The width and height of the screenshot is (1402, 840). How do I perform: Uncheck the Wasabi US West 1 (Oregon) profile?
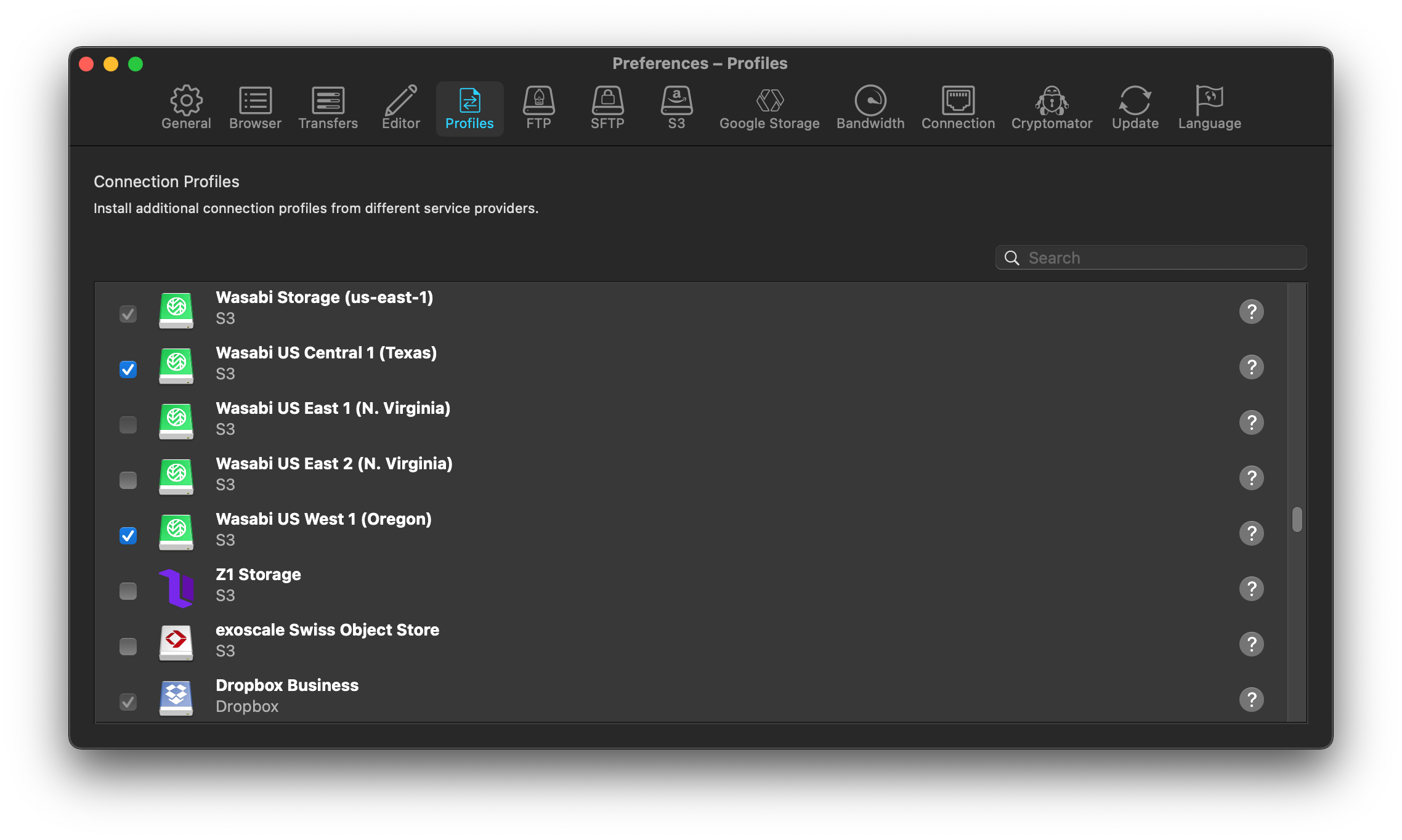tap(128, 536)
